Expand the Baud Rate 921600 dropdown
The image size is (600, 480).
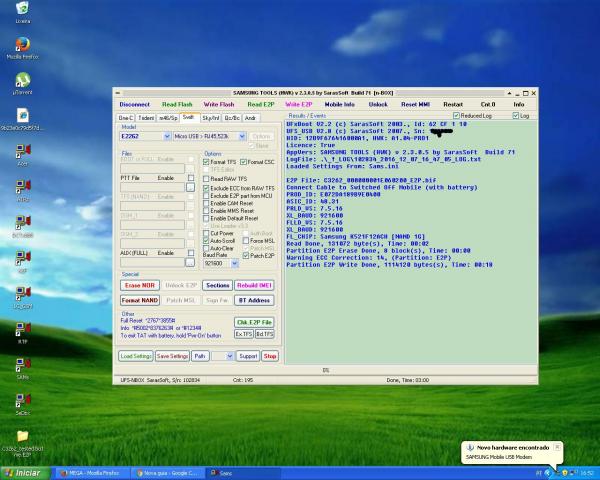coord(235,263)
